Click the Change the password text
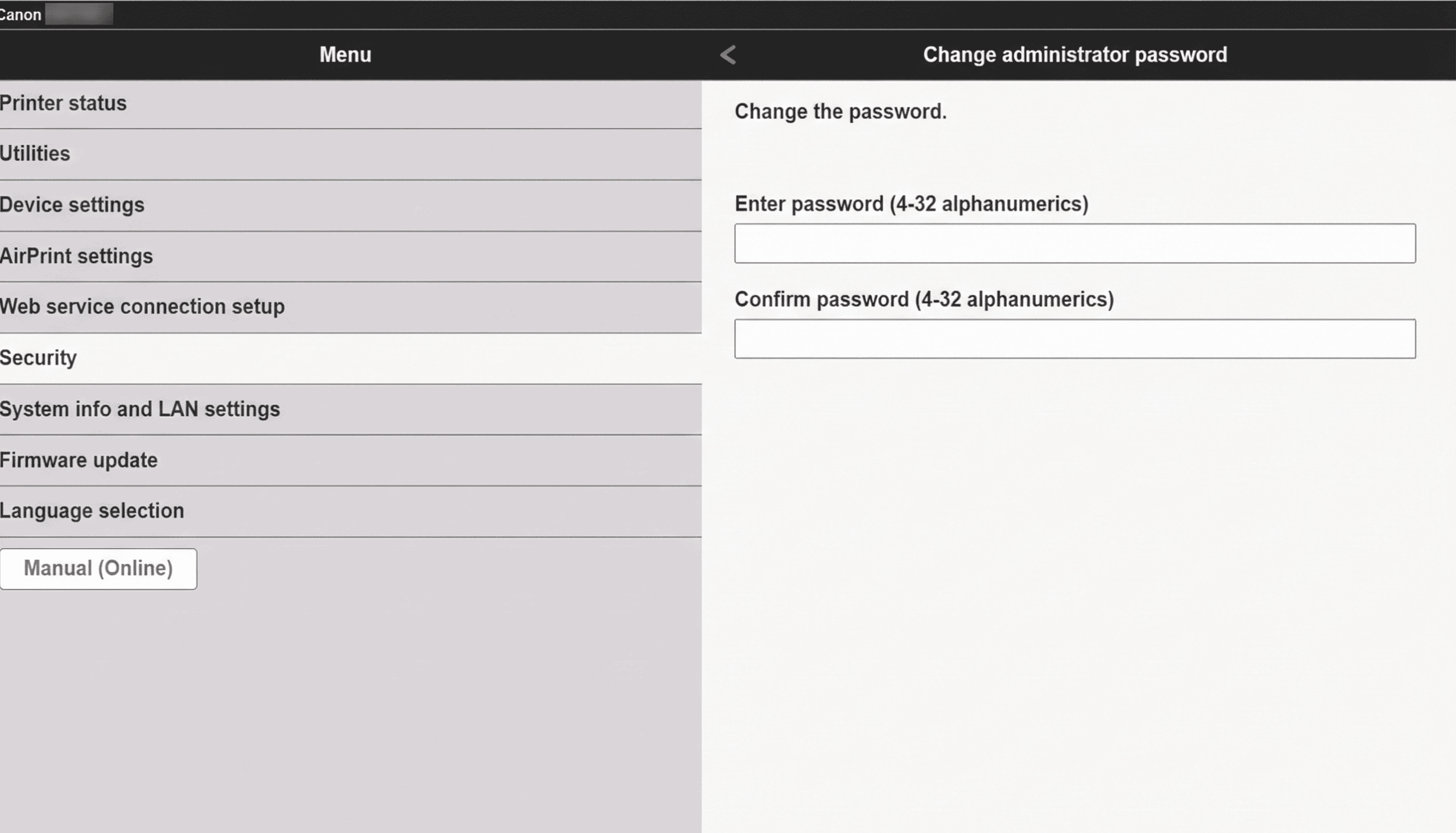Viewport: 1456px width, 833px height. click(x=841, y=110)
